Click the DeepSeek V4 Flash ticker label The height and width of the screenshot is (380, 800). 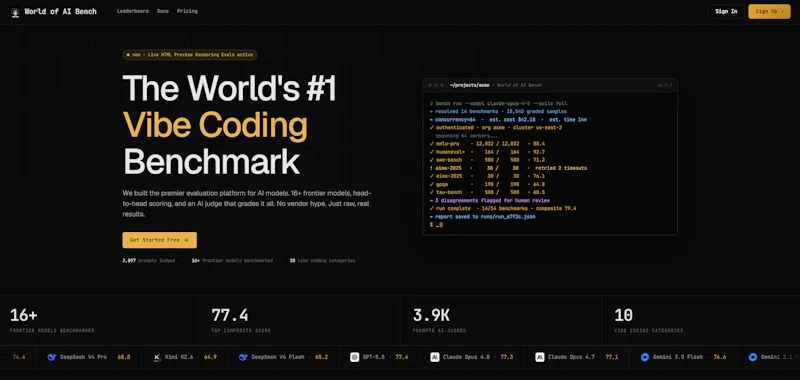pos(278,357)
